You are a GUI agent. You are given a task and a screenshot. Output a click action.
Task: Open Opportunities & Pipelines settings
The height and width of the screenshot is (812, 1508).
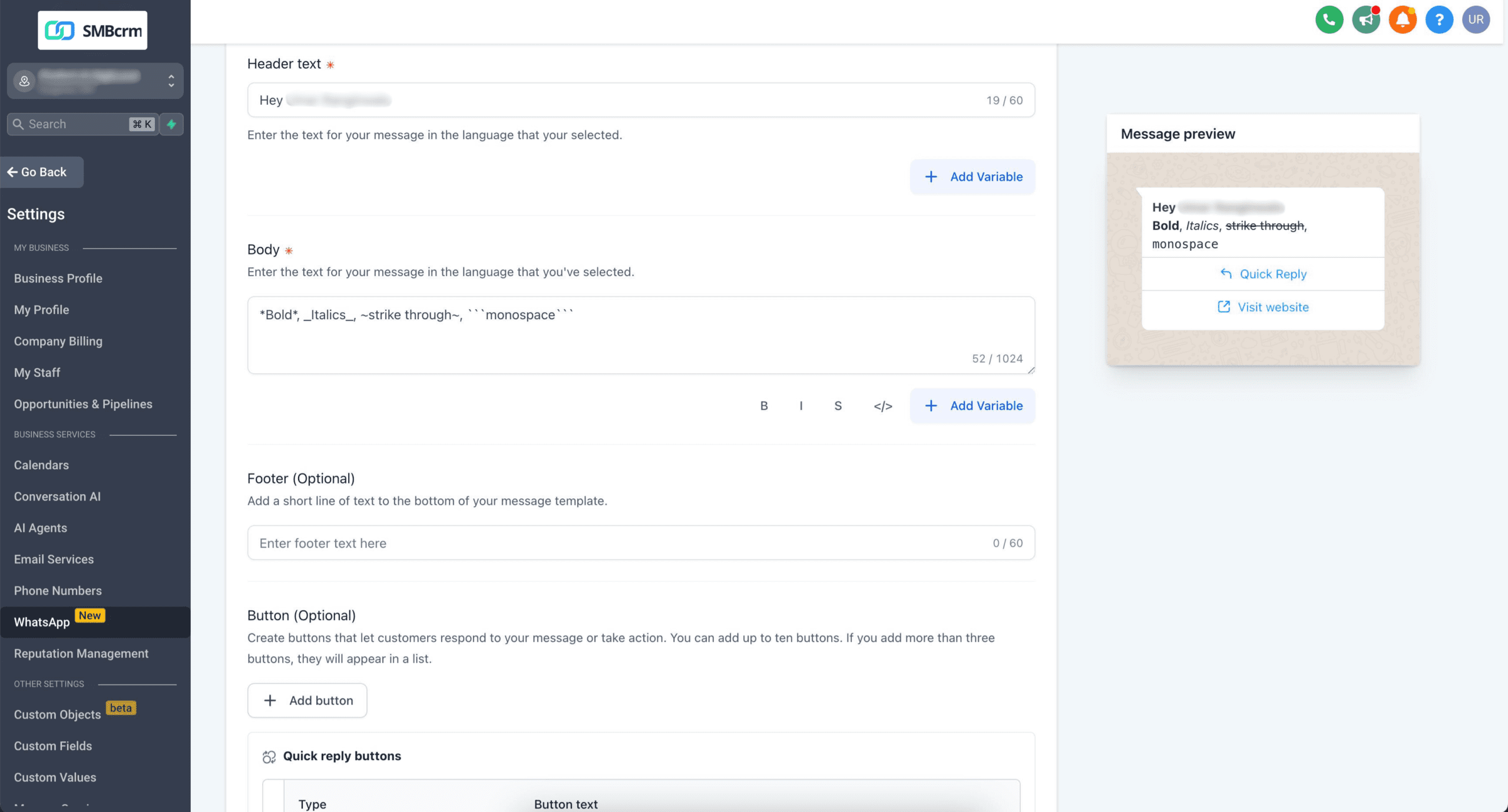83,404
